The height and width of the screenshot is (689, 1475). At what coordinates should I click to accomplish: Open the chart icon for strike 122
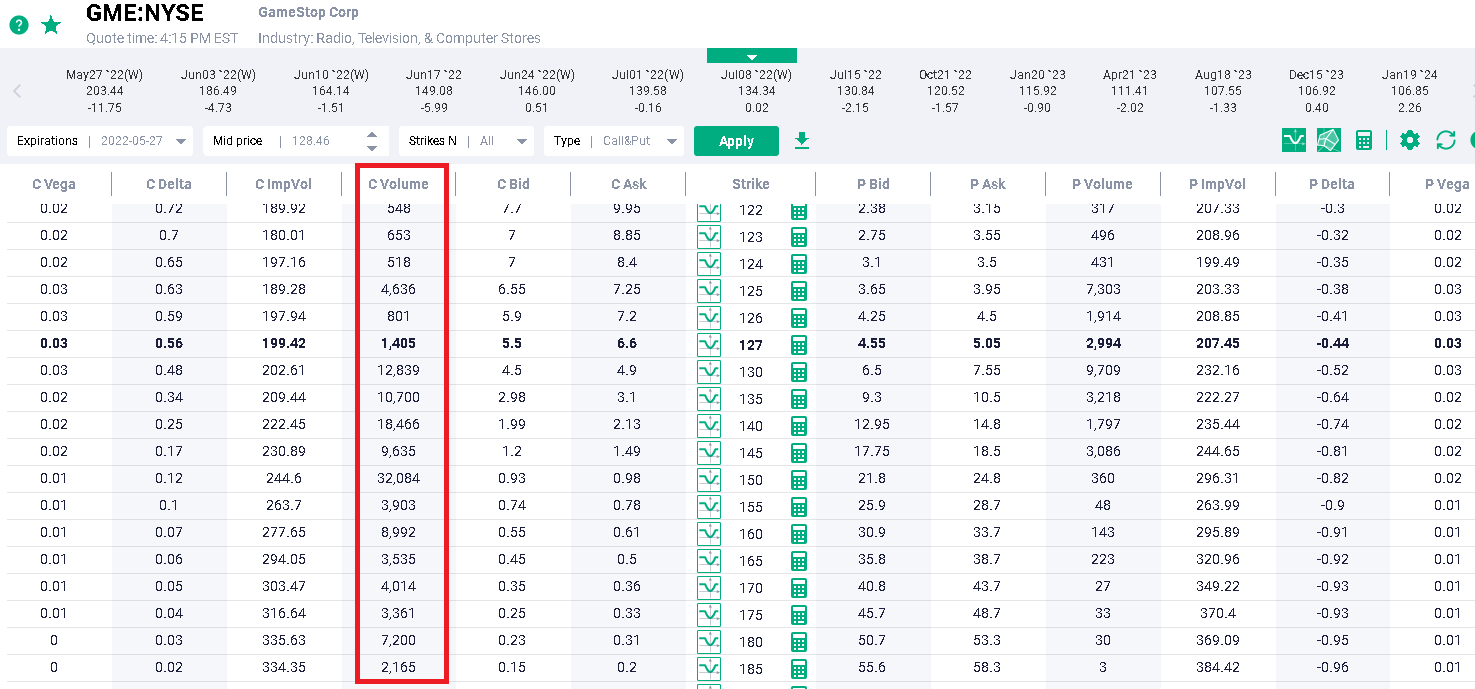[709, 210]
